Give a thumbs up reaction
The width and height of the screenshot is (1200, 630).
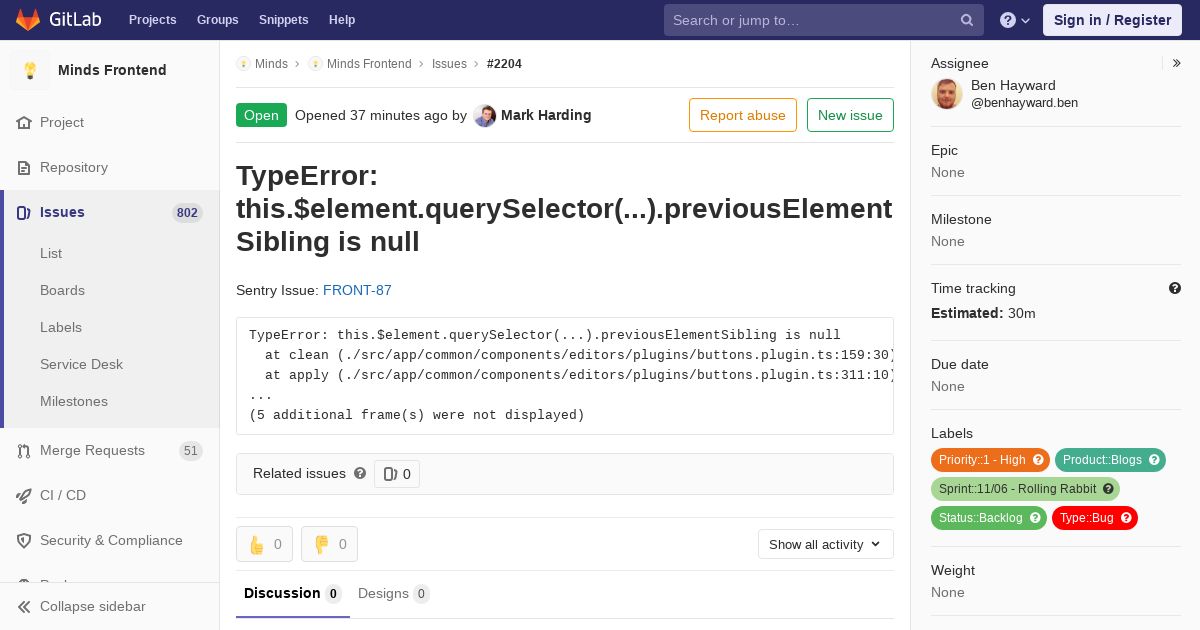pos(264,544)
